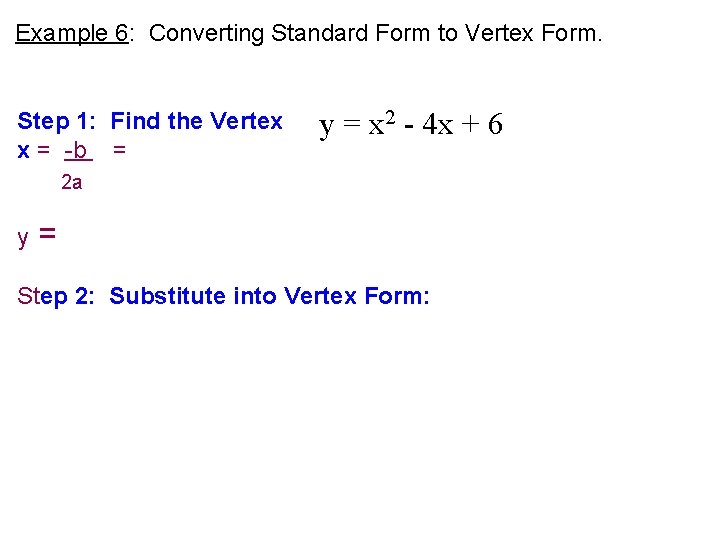Image resolution: width=720 pixels, height=540 pixels.
Task: Click the bold maroon equals sign after y
Action: coord(47,233)
